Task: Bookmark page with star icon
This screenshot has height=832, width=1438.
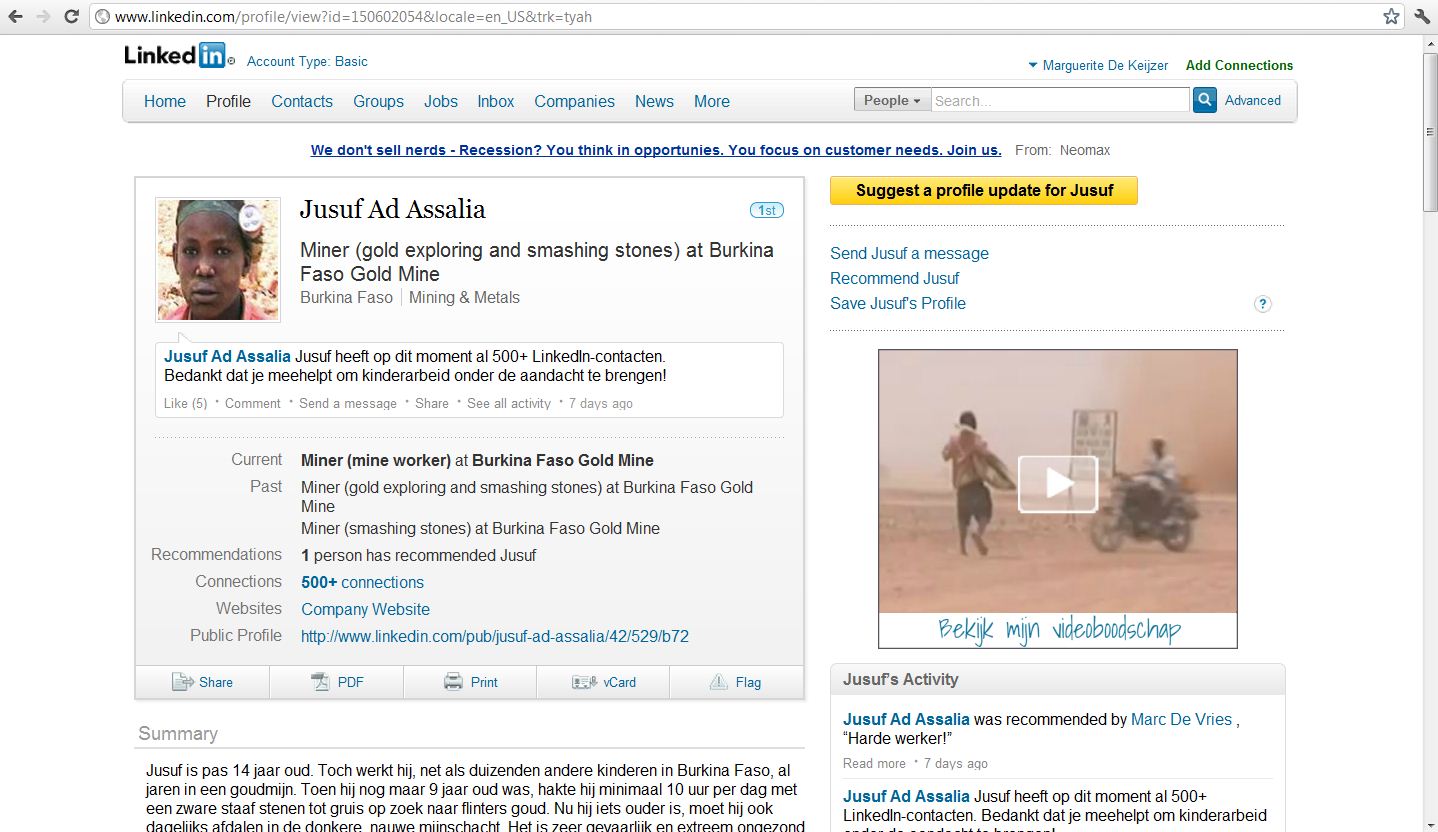Action: point(1391,17)
